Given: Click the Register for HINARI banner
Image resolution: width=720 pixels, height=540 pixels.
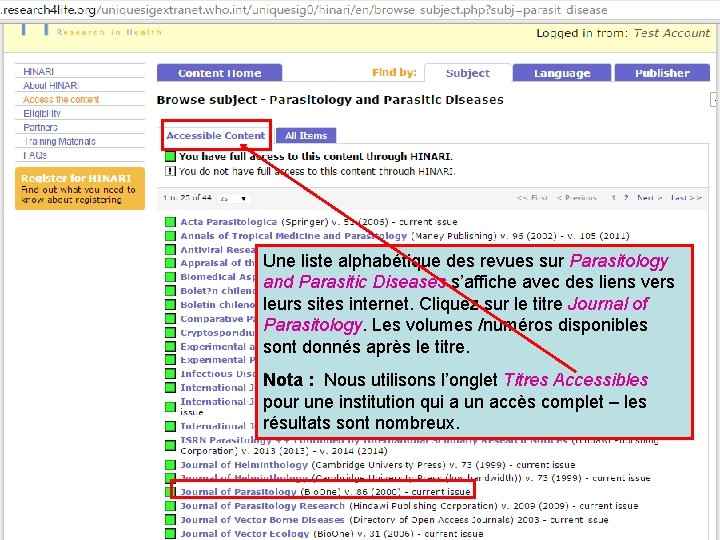Looking at the screenshot, I should (x=80, y=188).
